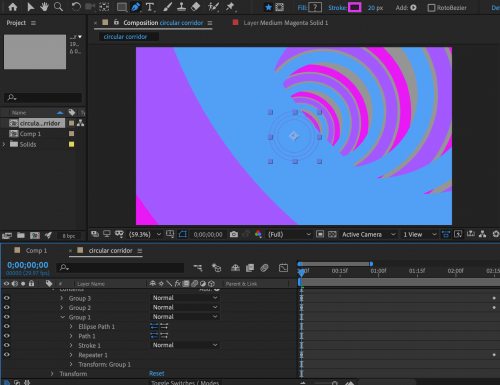Screen dimensions: 500x385
Task: Open the resolution (Full) dropdown
Action: coord(289,234)
